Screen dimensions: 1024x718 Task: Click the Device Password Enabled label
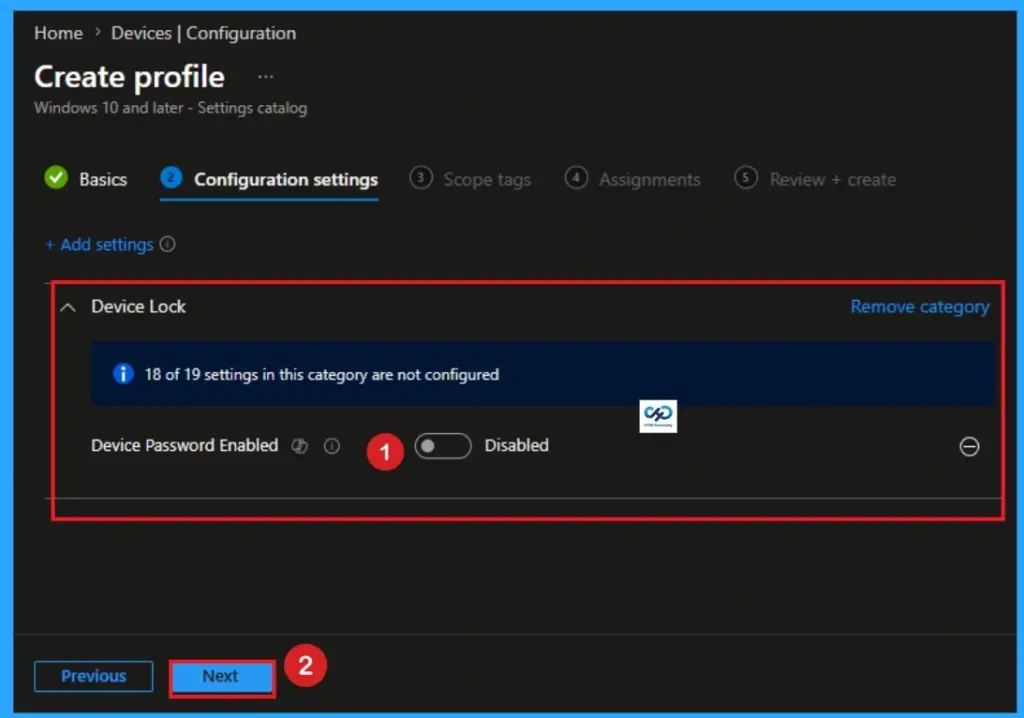(185, 446)
